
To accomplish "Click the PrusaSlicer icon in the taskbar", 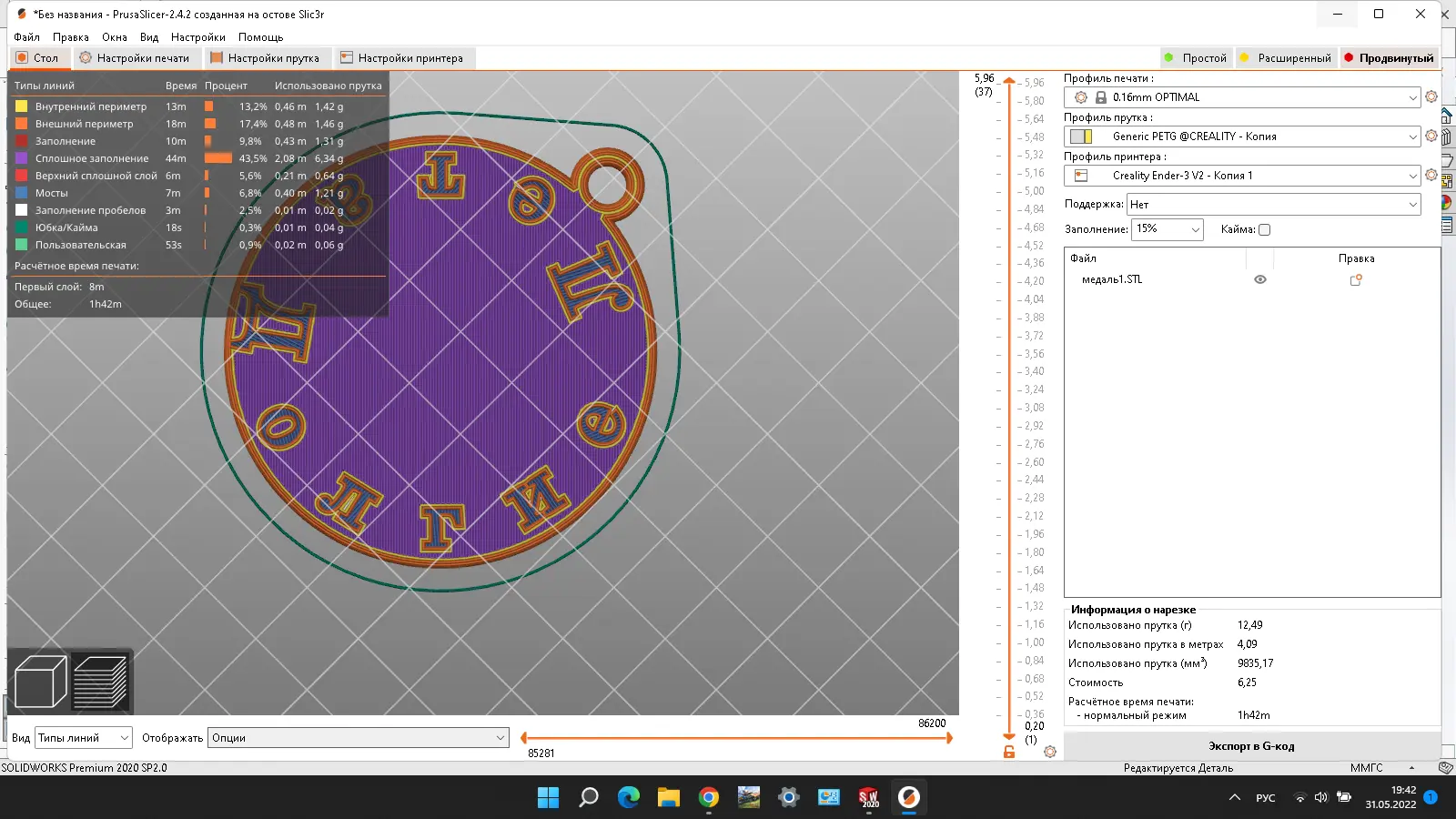I will [x=908, y=797].
